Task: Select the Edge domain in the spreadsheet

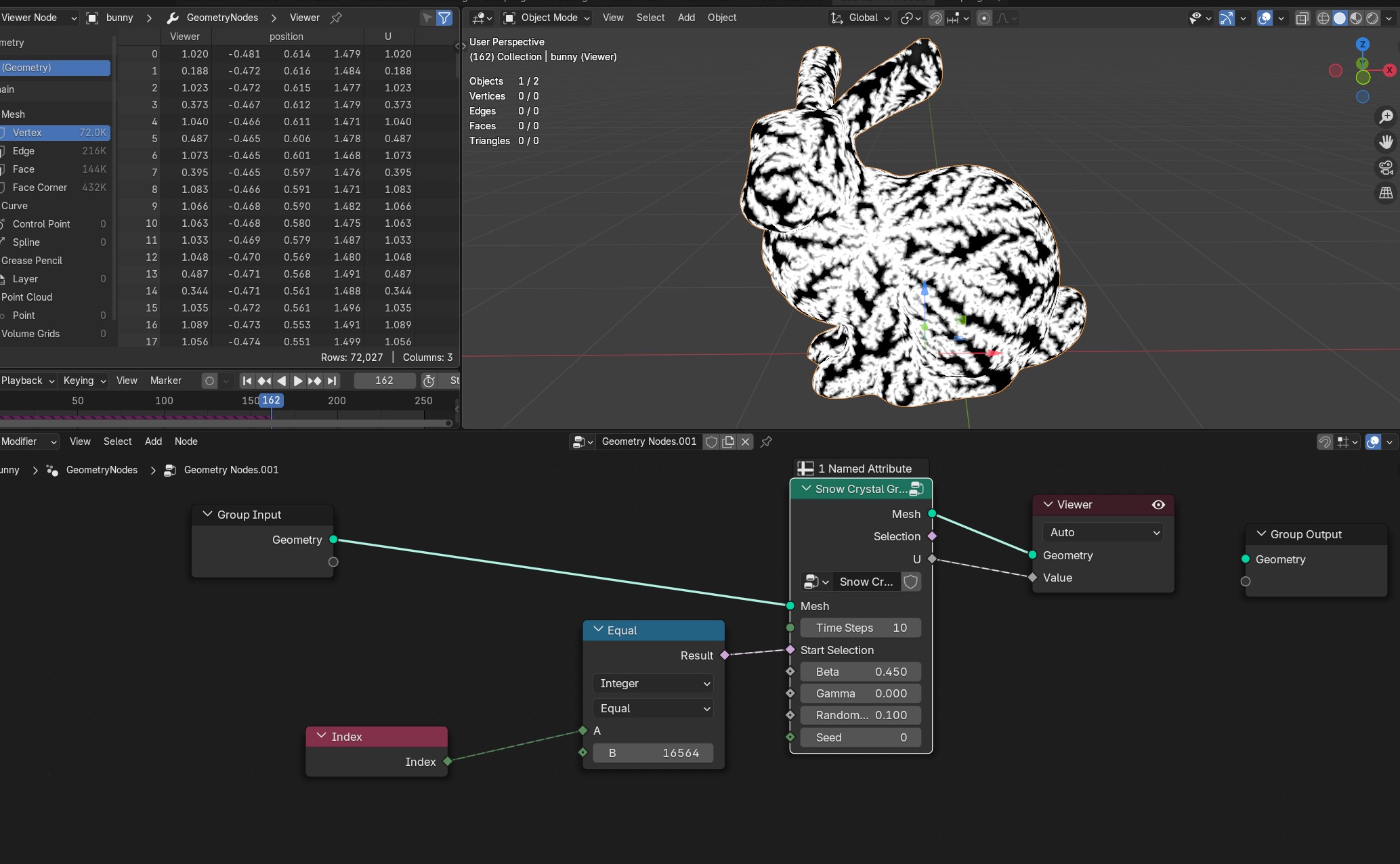Action: (55, 151)
